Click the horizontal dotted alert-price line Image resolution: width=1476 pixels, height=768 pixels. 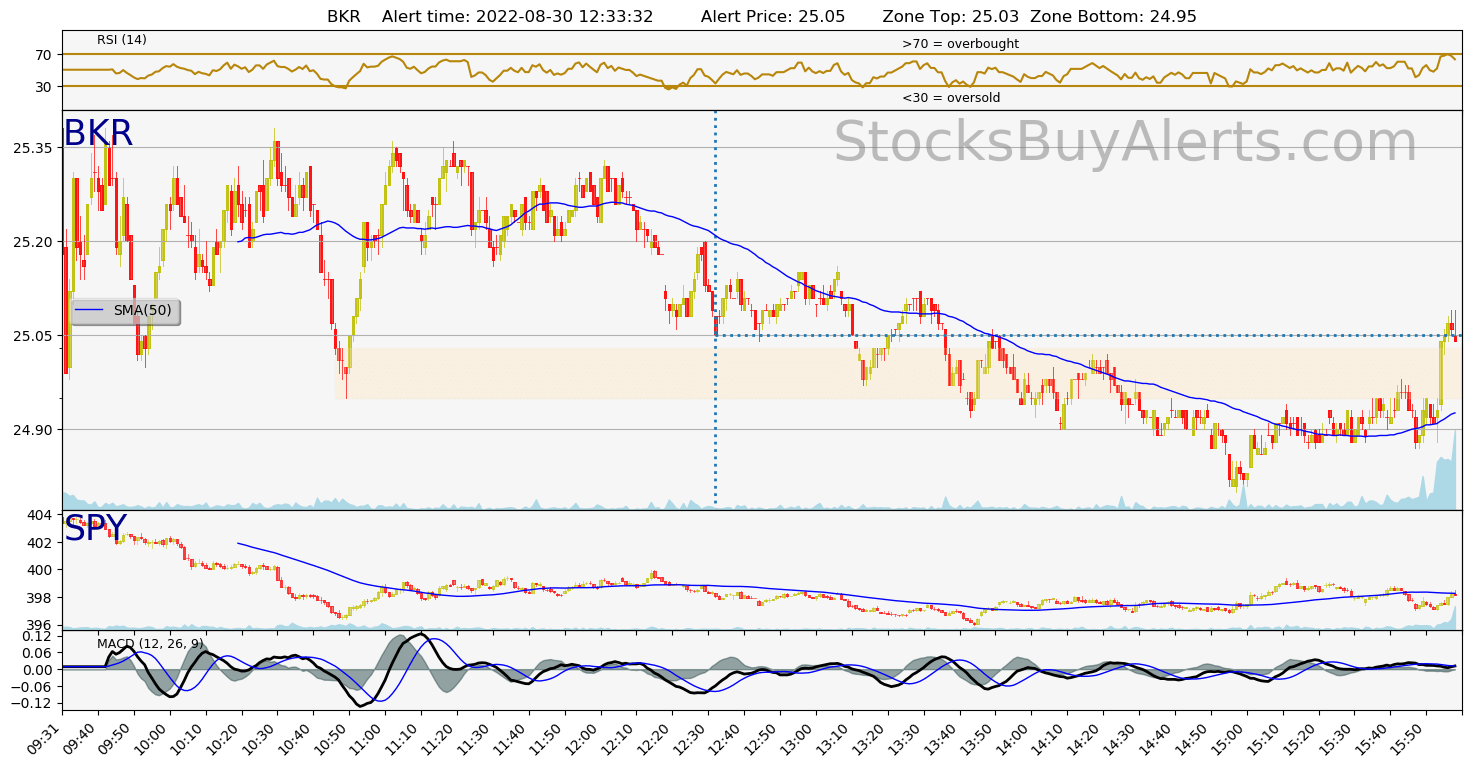1088,335
